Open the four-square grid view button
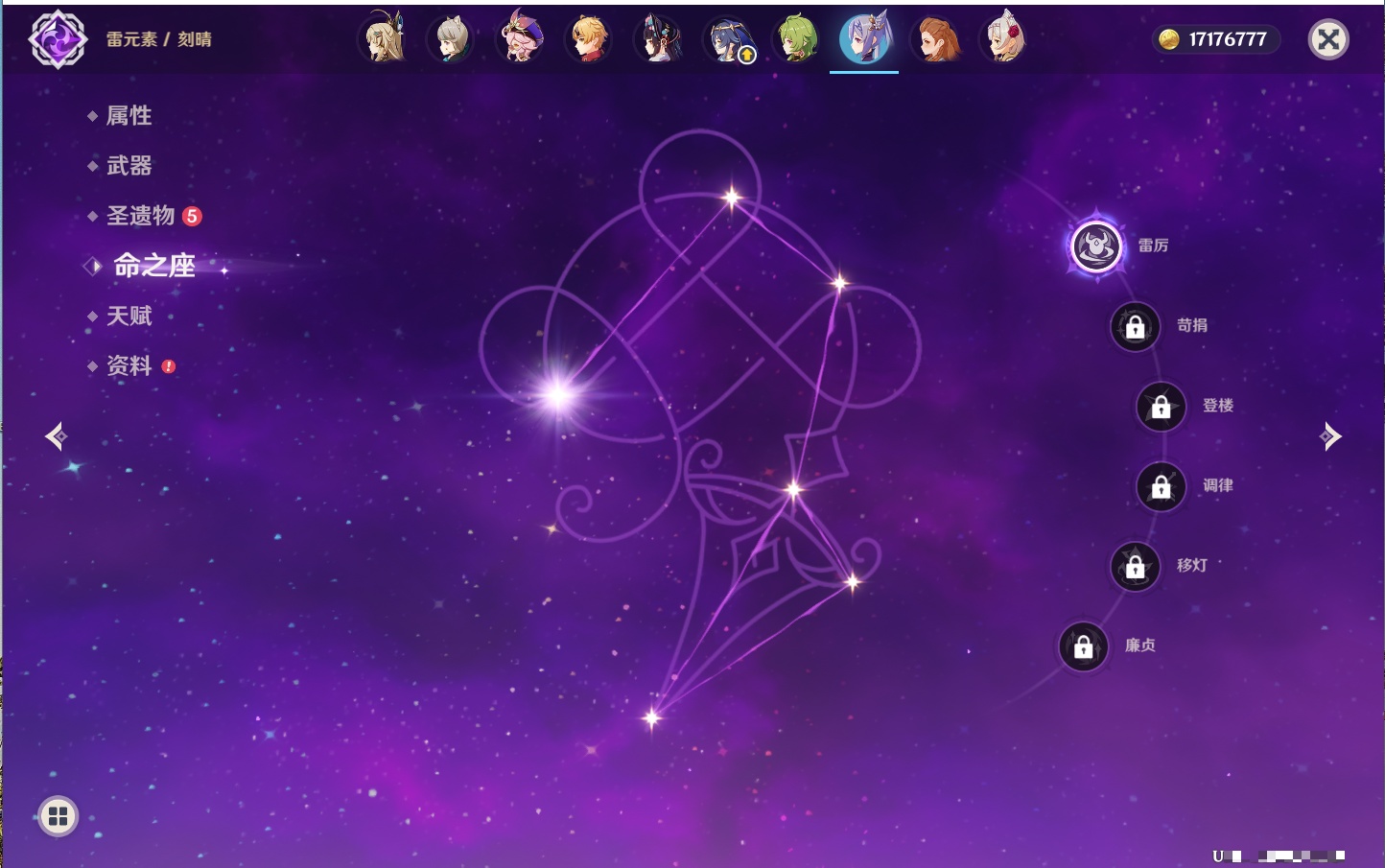 58,816
